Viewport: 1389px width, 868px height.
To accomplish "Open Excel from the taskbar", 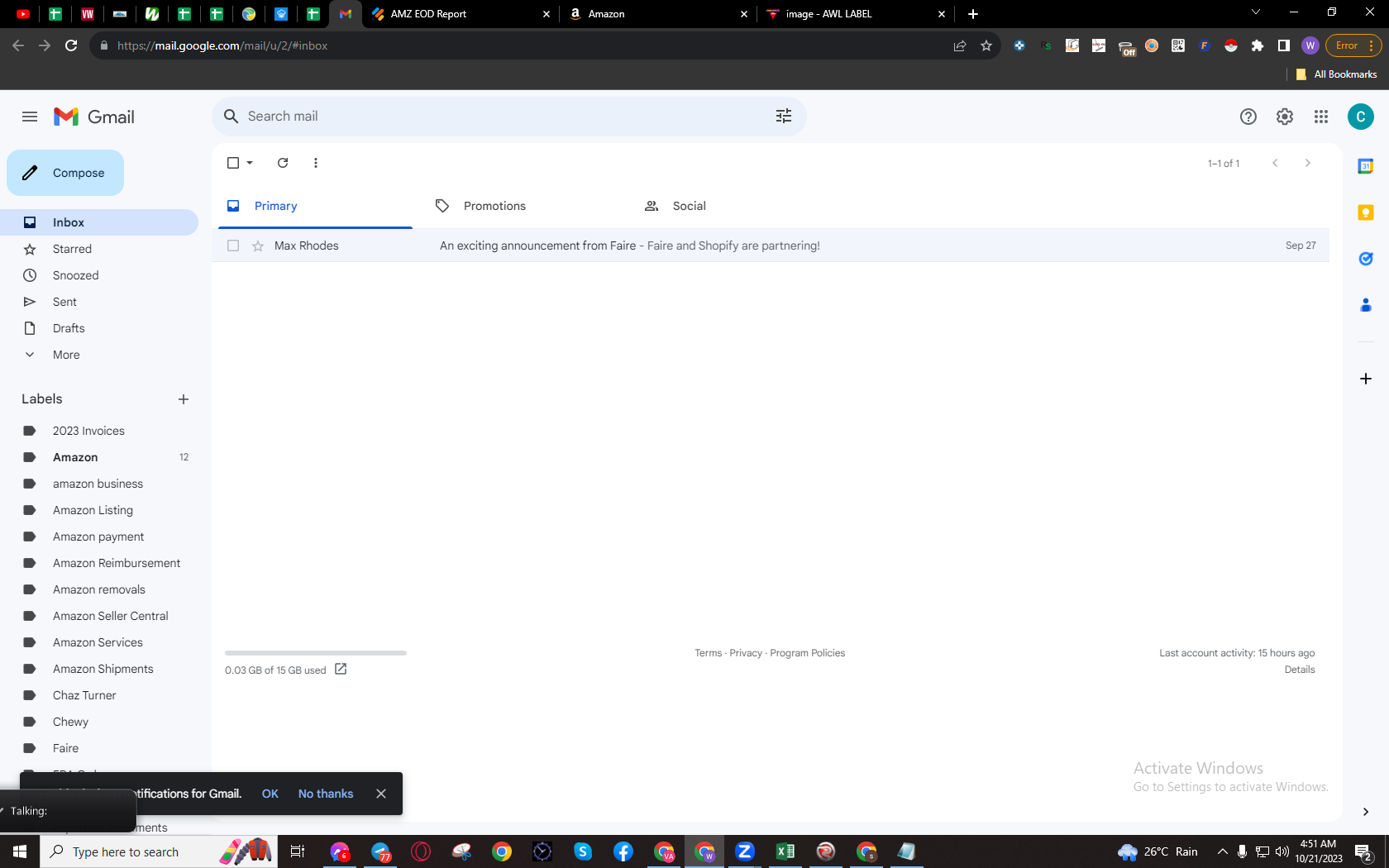I will click(x=785, y=851).
